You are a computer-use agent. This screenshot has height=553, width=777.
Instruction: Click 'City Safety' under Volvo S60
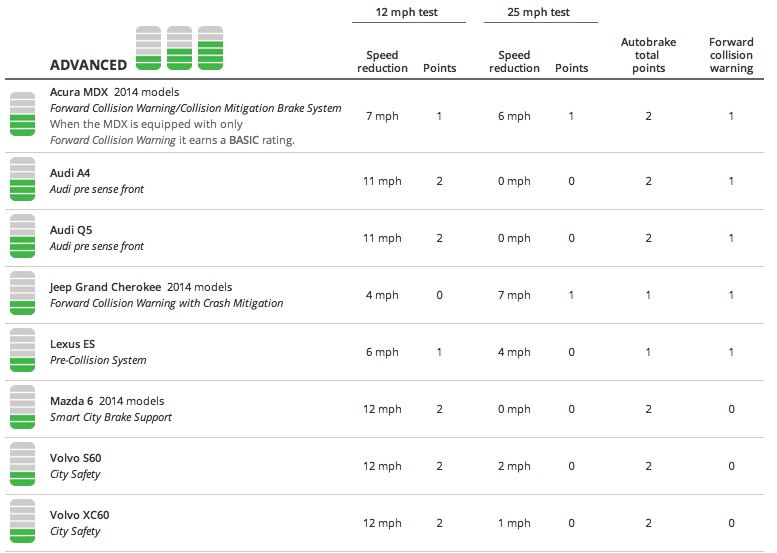[x=75, y=474]
